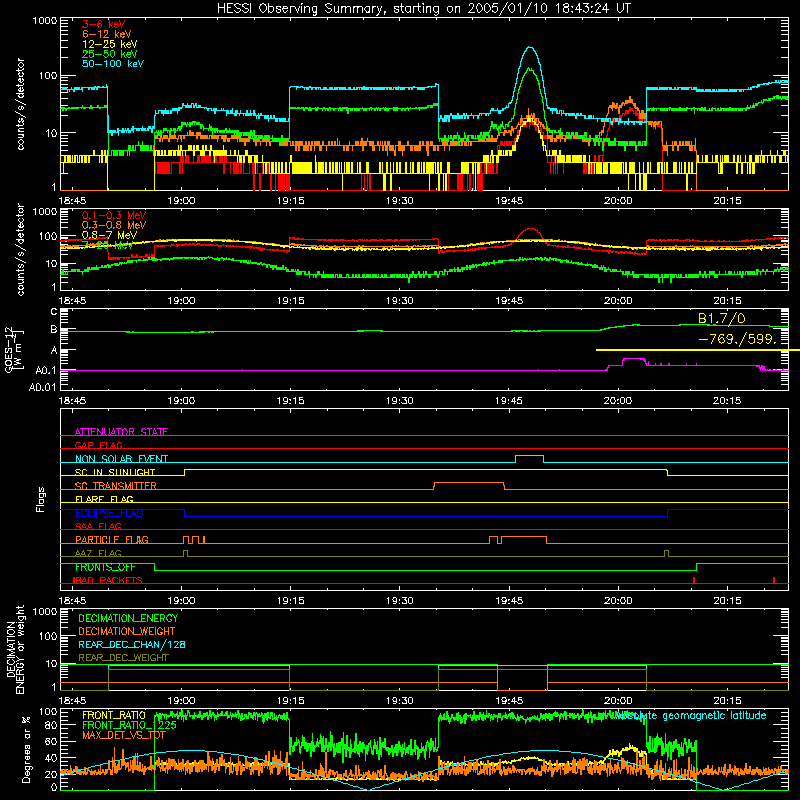Image resolution: width=800 pixels, height=800 pixels.
Task: Click the MAX_DET_VS_TOT legend label
Action: (x=123, y=735)
